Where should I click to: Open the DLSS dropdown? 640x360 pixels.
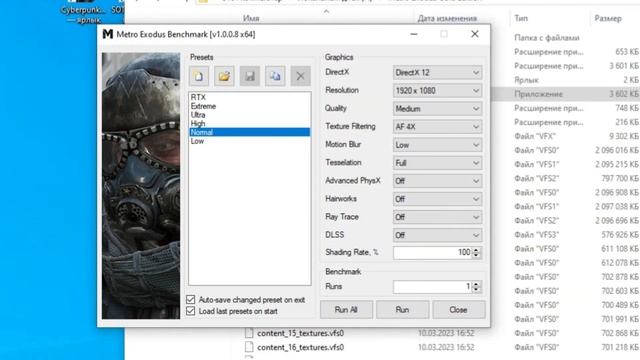coord(437,235)
